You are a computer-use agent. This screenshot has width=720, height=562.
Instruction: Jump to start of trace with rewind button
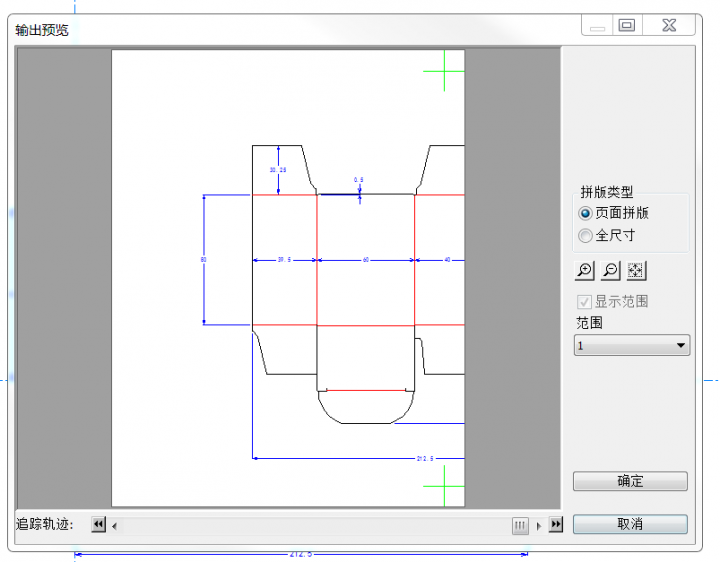pos(98,525)
